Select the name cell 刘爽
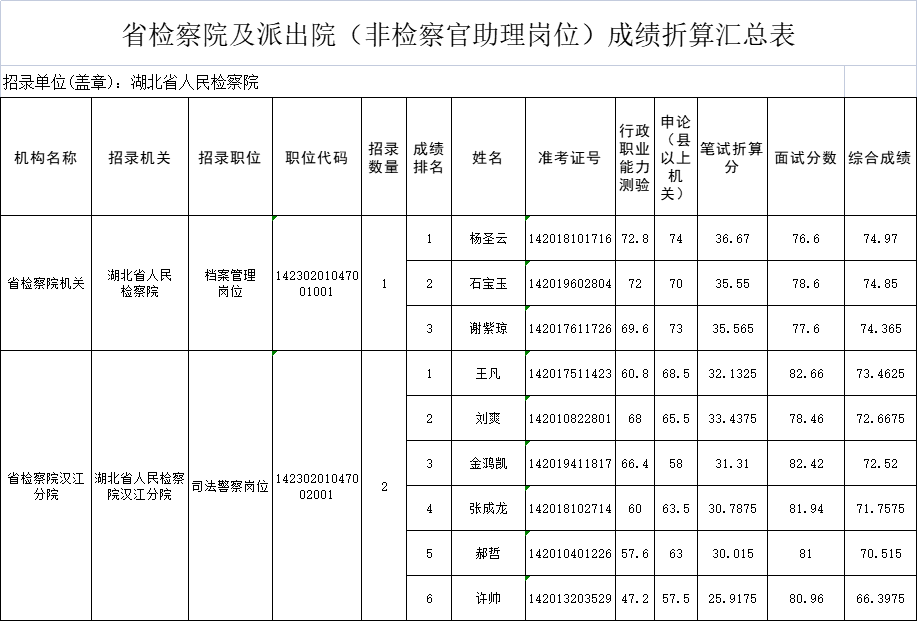Image resolution: width=917 pixels, height=621 pixels. tap(488, 418)
